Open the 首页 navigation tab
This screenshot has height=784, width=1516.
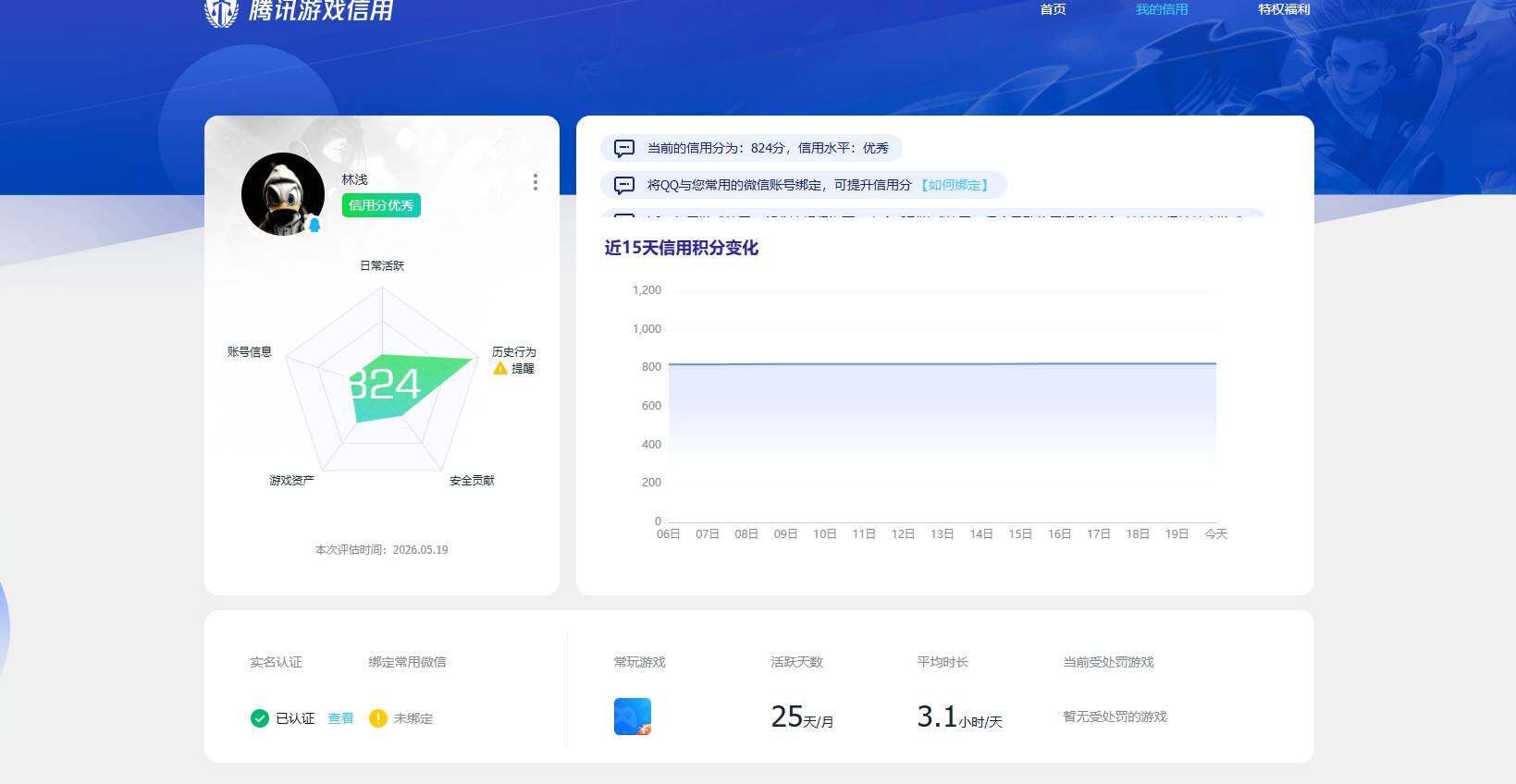(x=1053, y=9)
